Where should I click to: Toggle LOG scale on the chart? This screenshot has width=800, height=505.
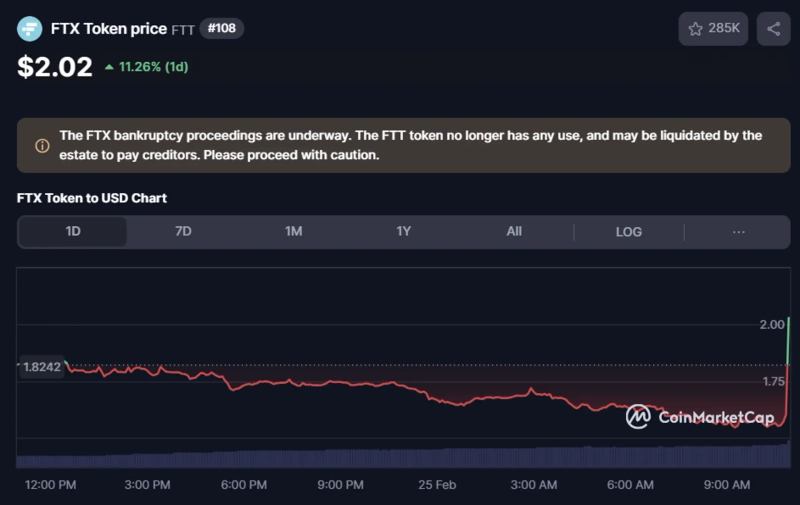pyautogui.click(x=628, y=231)
